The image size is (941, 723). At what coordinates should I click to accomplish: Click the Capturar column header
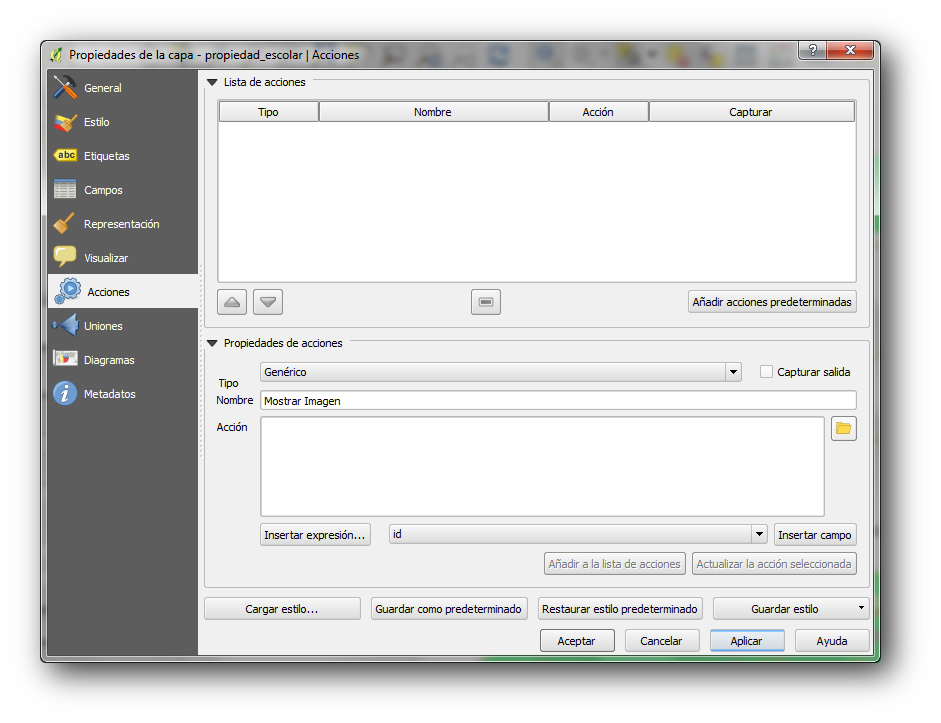pos(751,112)
